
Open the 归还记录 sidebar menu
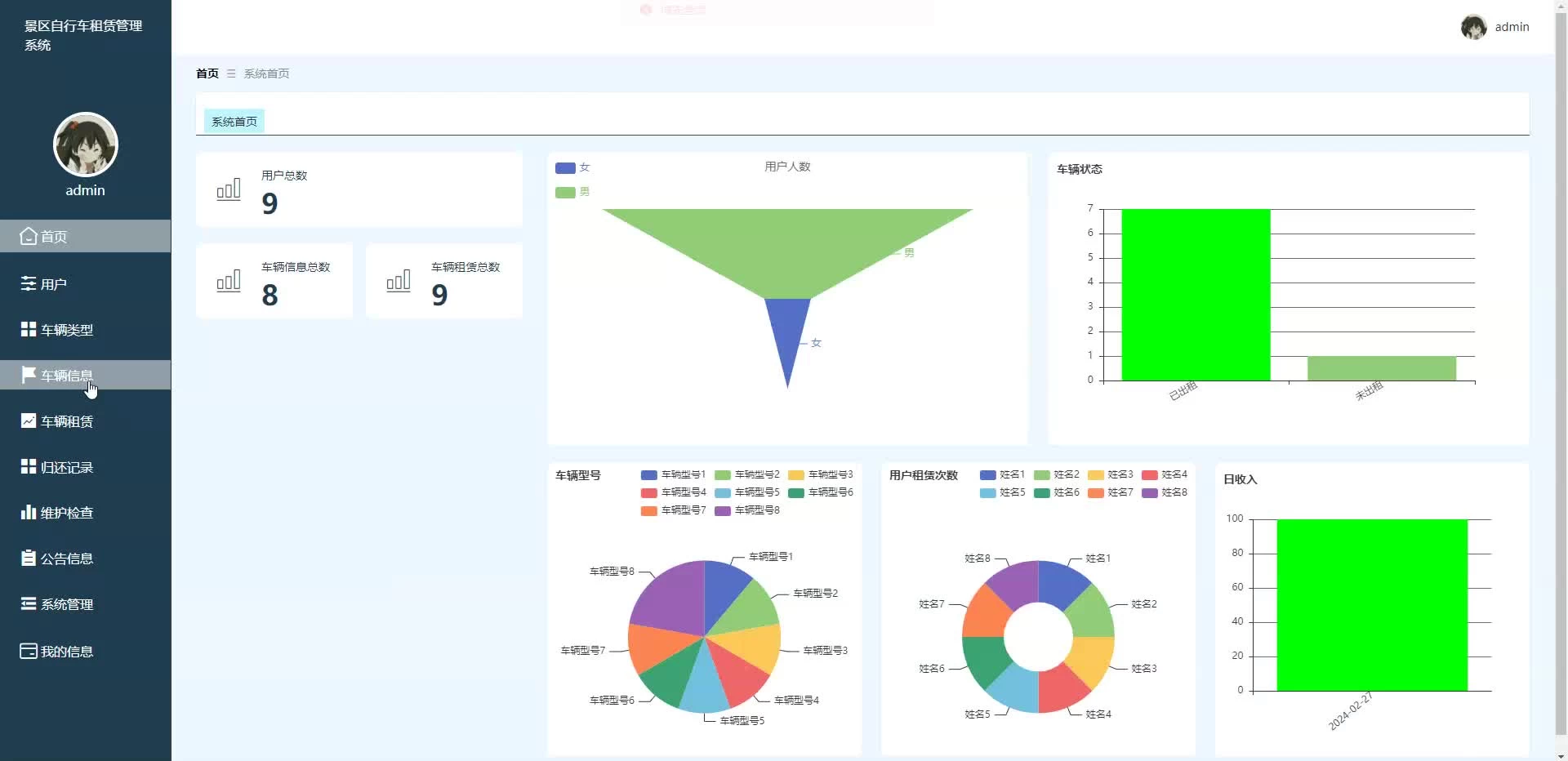pyautogui.click(x=86, y=466)
